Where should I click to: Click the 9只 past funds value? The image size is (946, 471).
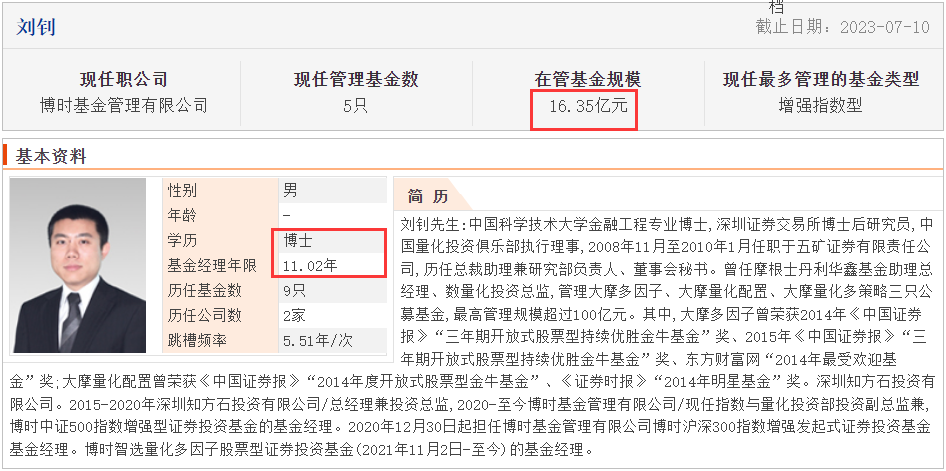(294, 291)
